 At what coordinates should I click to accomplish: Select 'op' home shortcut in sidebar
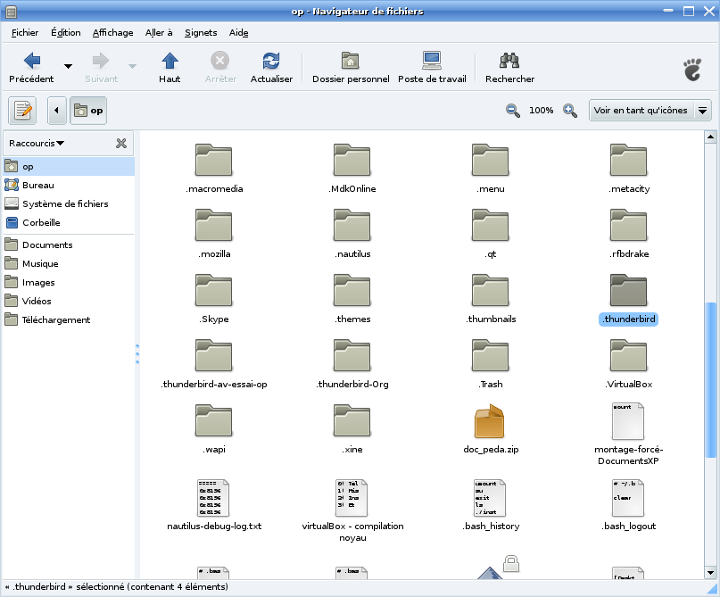[69, 166]
